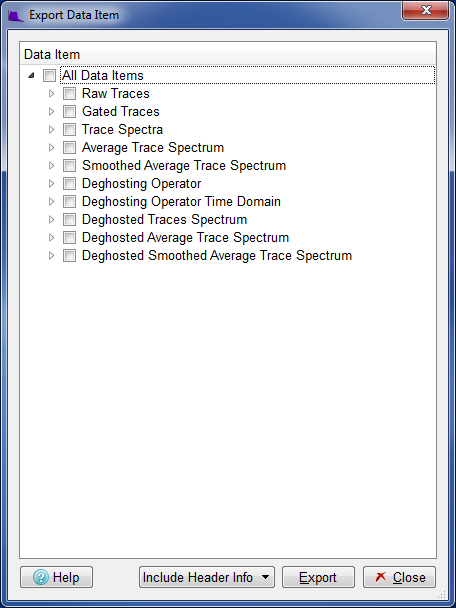Viewport: 456px width, 608px height.
Task: Check the Average Trace Spectrum box
Action: (x=69, y=147)
